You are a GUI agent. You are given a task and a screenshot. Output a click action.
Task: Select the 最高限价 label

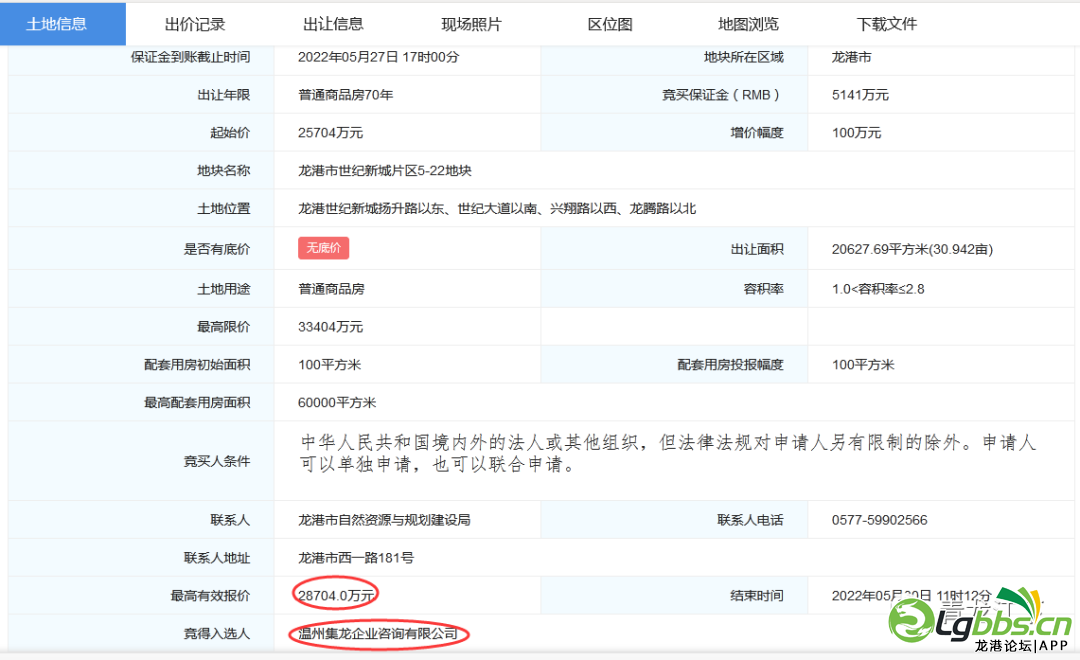point(224,327)
